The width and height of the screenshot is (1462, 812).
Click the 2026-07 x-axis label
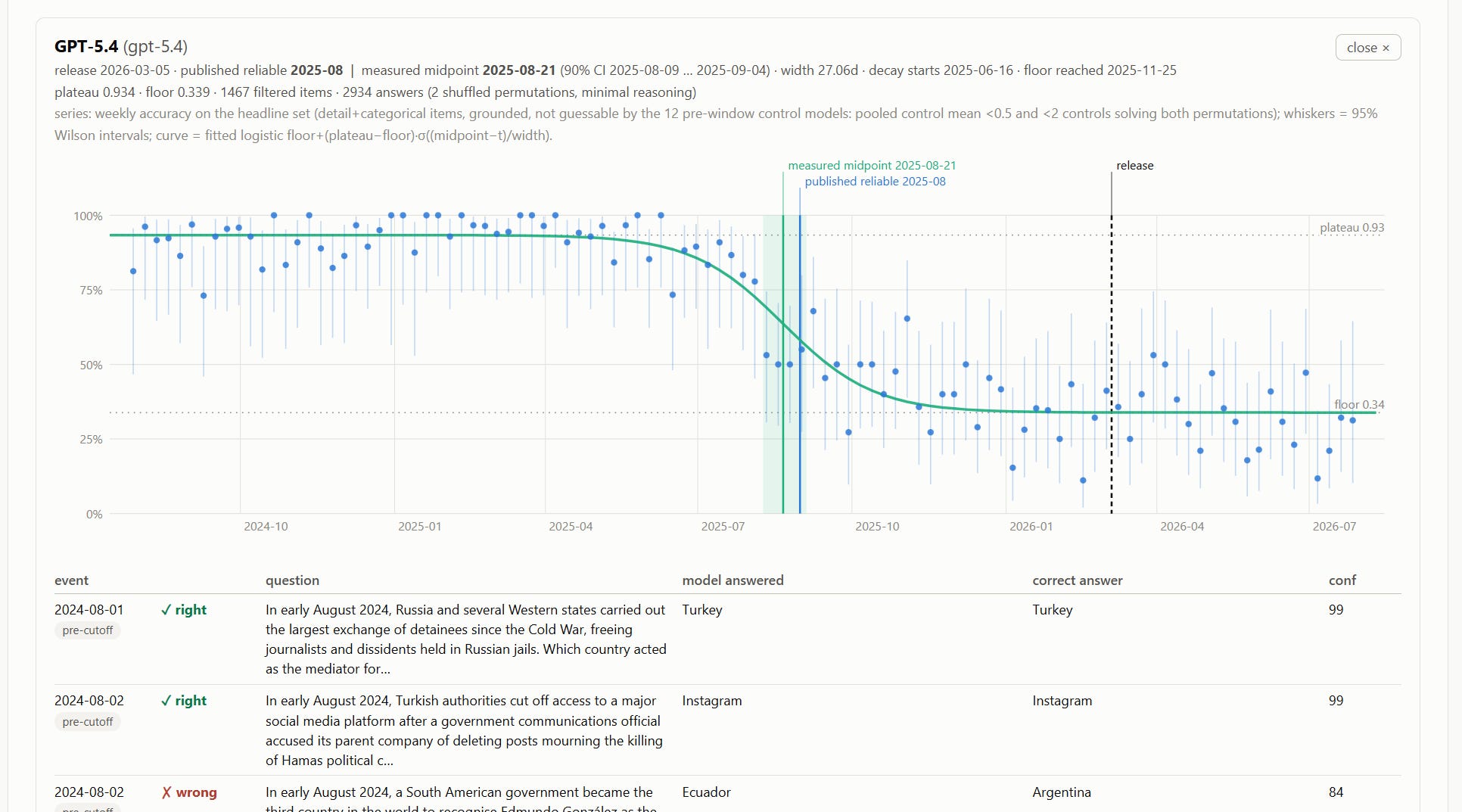coord(1334,527)
